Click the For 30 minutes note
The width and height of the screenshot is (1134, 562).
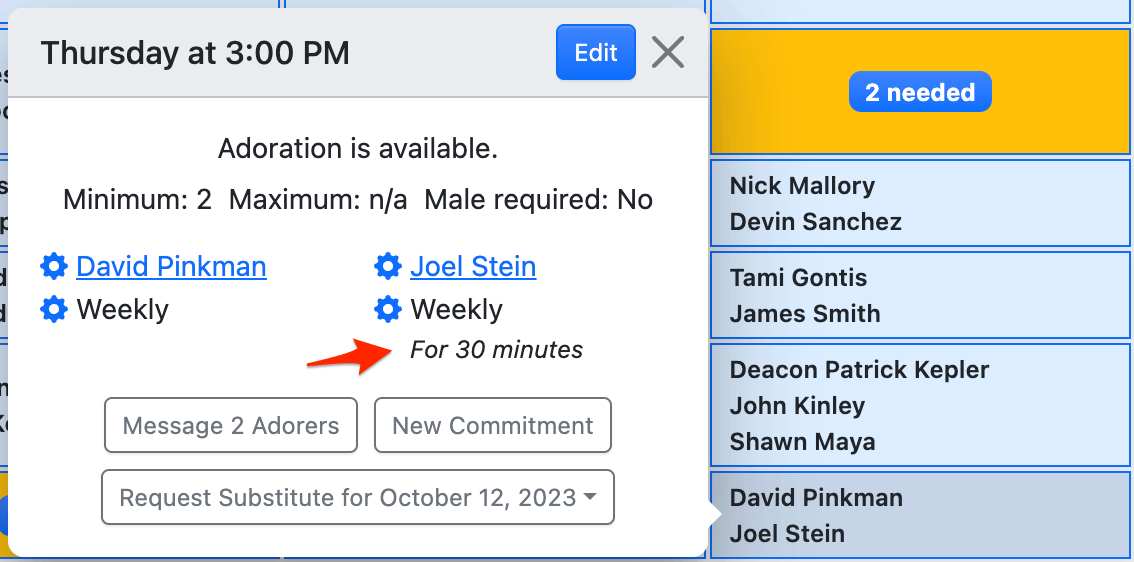496,350
